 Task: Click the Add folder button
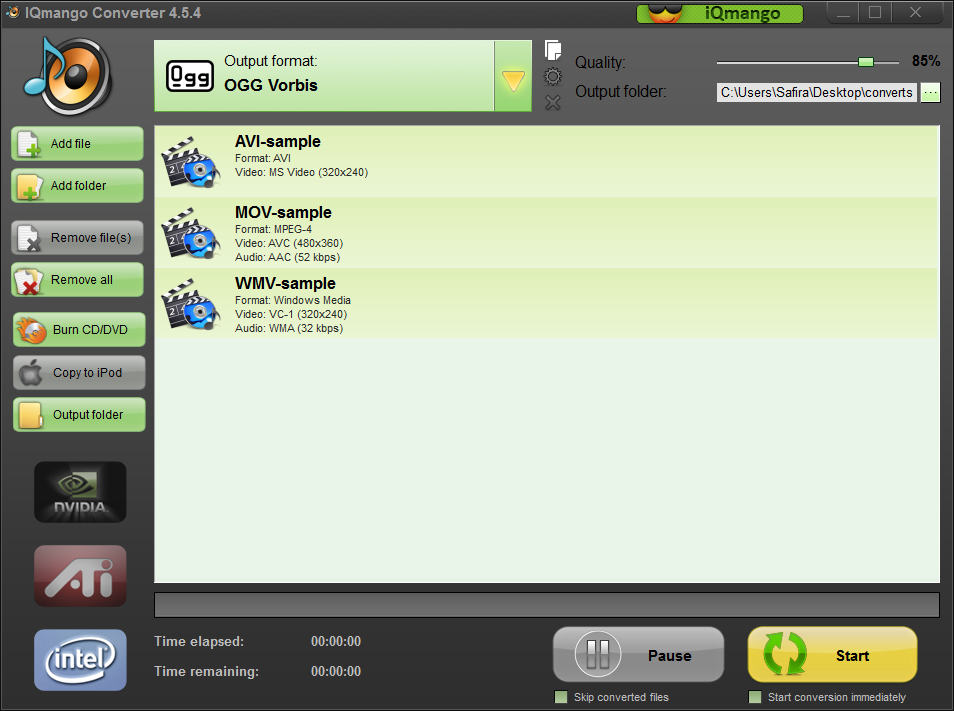tap(77, 186)
